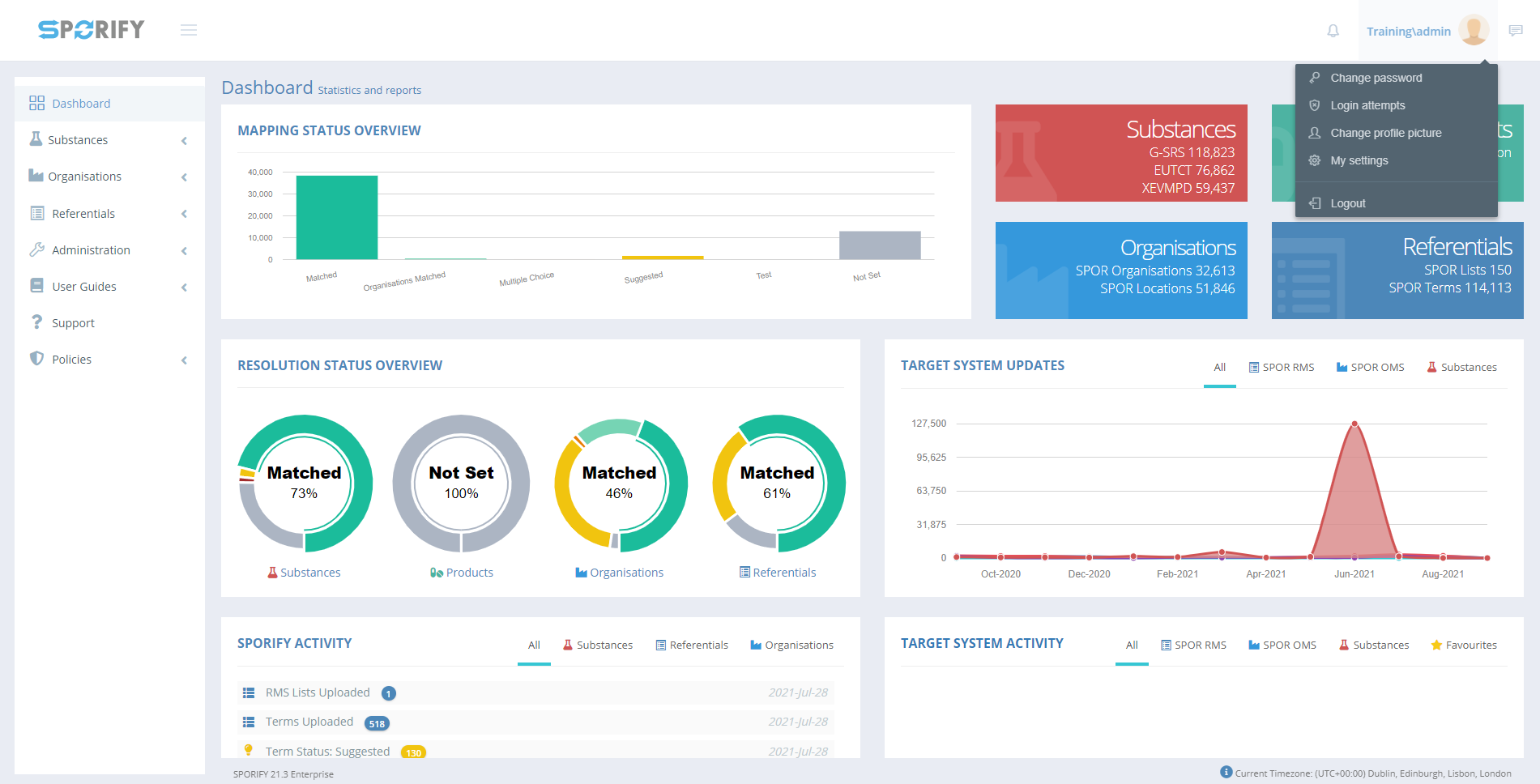Toggle the hamburger sidebar menu
The image size is (1540, 784).
click(x=189, y=30)
